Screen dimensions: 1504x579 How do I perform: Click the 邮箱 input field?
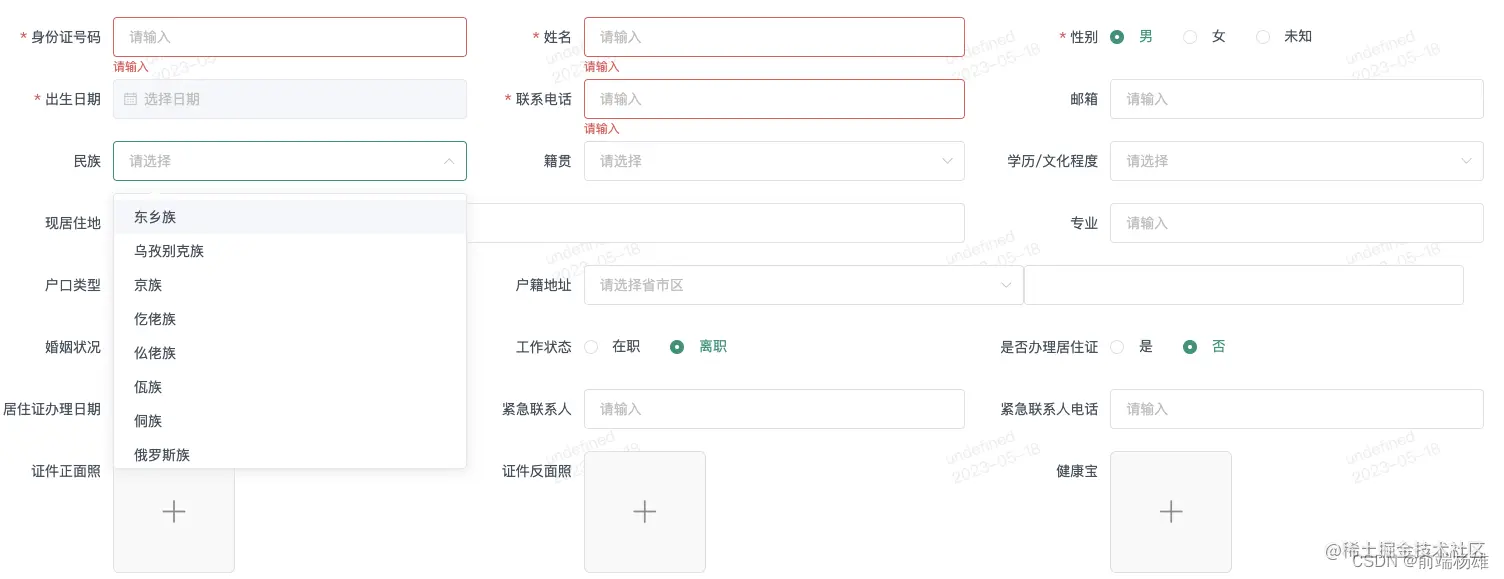1295,99
